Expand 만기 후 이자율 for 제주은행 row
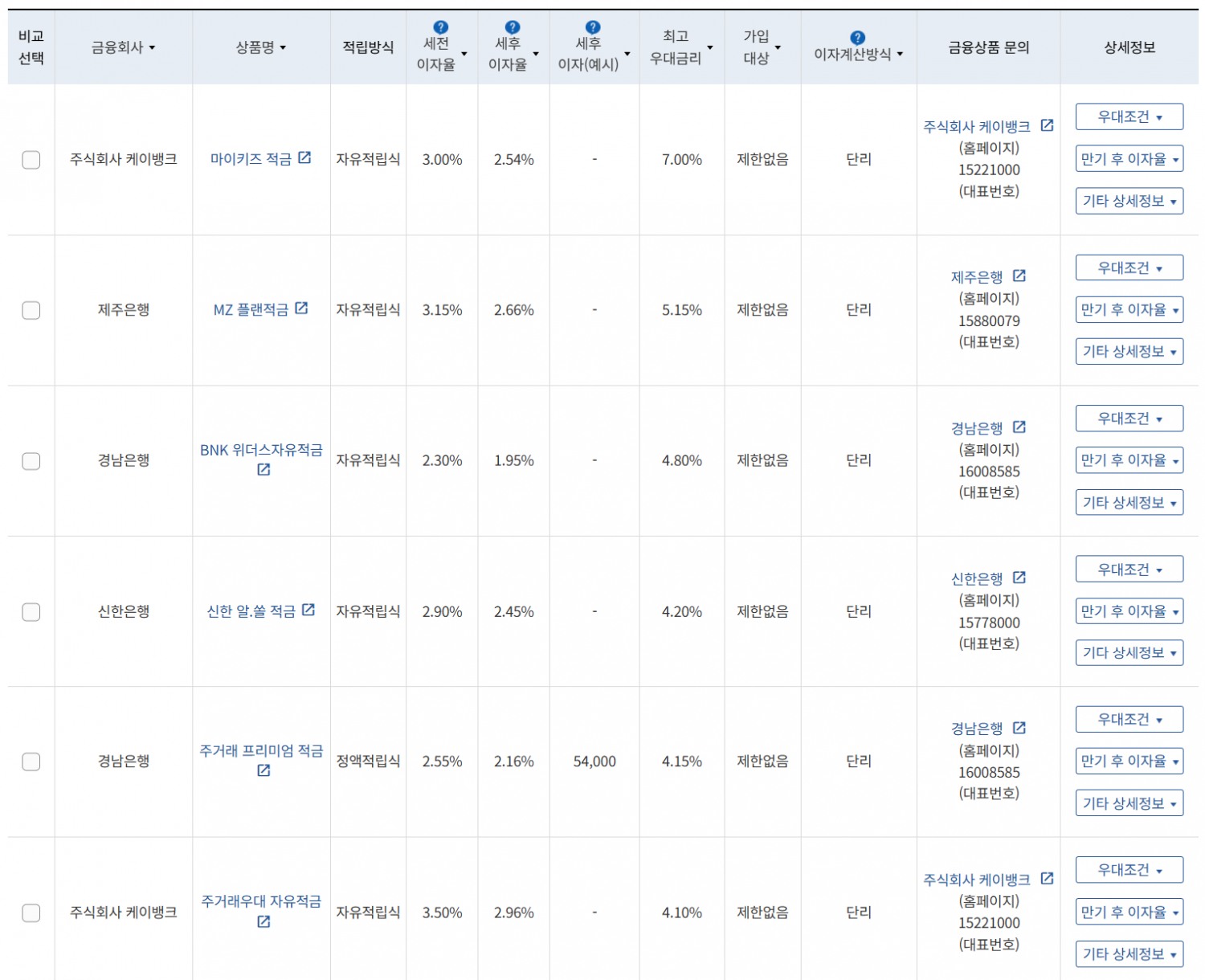 [1129, 309]
